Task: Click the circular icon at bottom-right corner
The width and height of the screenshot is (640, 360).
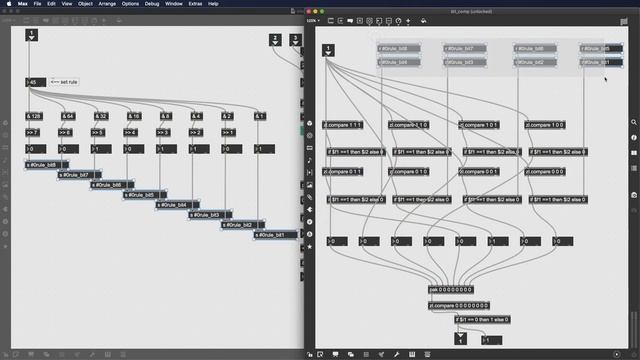Action: point(617,354)
